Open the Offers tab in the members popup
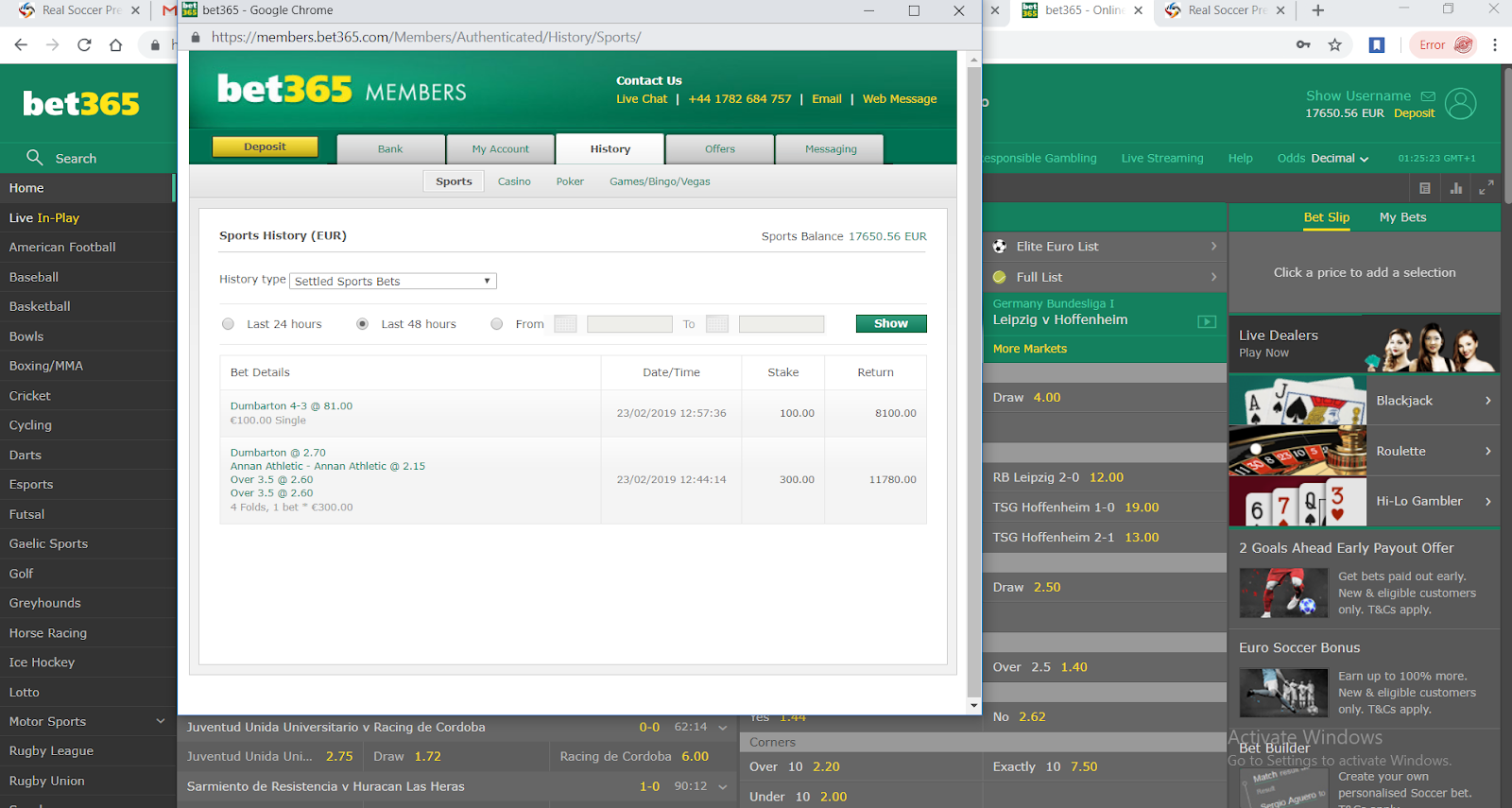The height and width of the screenshot is (808, 1512). 720,149
